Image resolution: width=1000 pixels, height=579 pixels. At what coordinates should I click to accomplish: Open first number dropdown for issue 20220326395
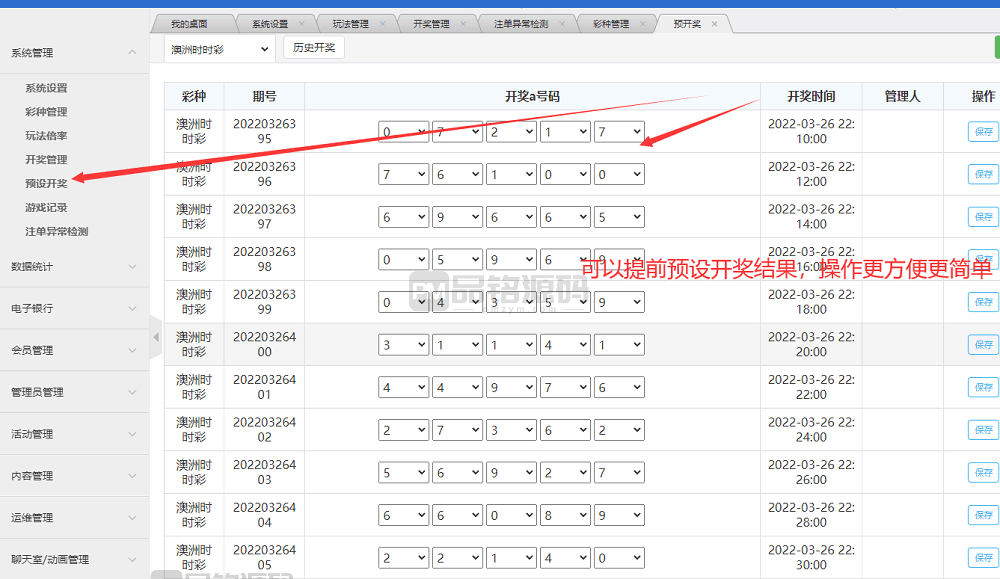[x=403, y=132]
